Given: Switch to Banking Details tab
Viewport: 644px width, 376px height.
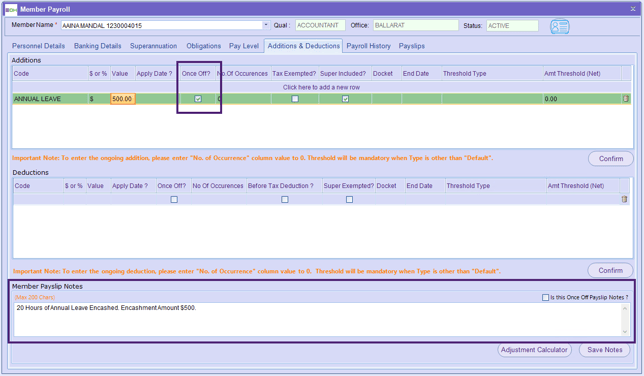Looking at the screenshot, I should (97, 46).
